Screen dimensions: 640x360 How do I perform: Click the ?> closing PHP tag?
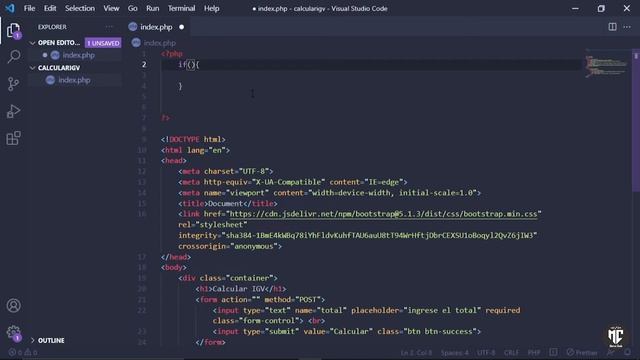pyautogui.click(x=165, y=118)
